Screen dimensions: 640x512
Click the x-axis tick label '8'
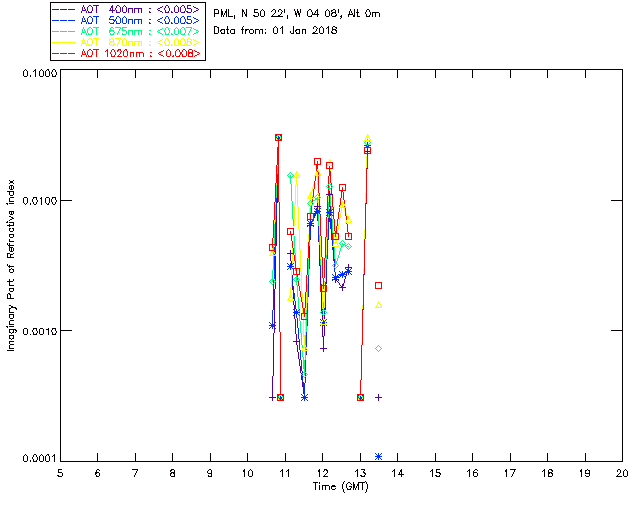point(173,473)
